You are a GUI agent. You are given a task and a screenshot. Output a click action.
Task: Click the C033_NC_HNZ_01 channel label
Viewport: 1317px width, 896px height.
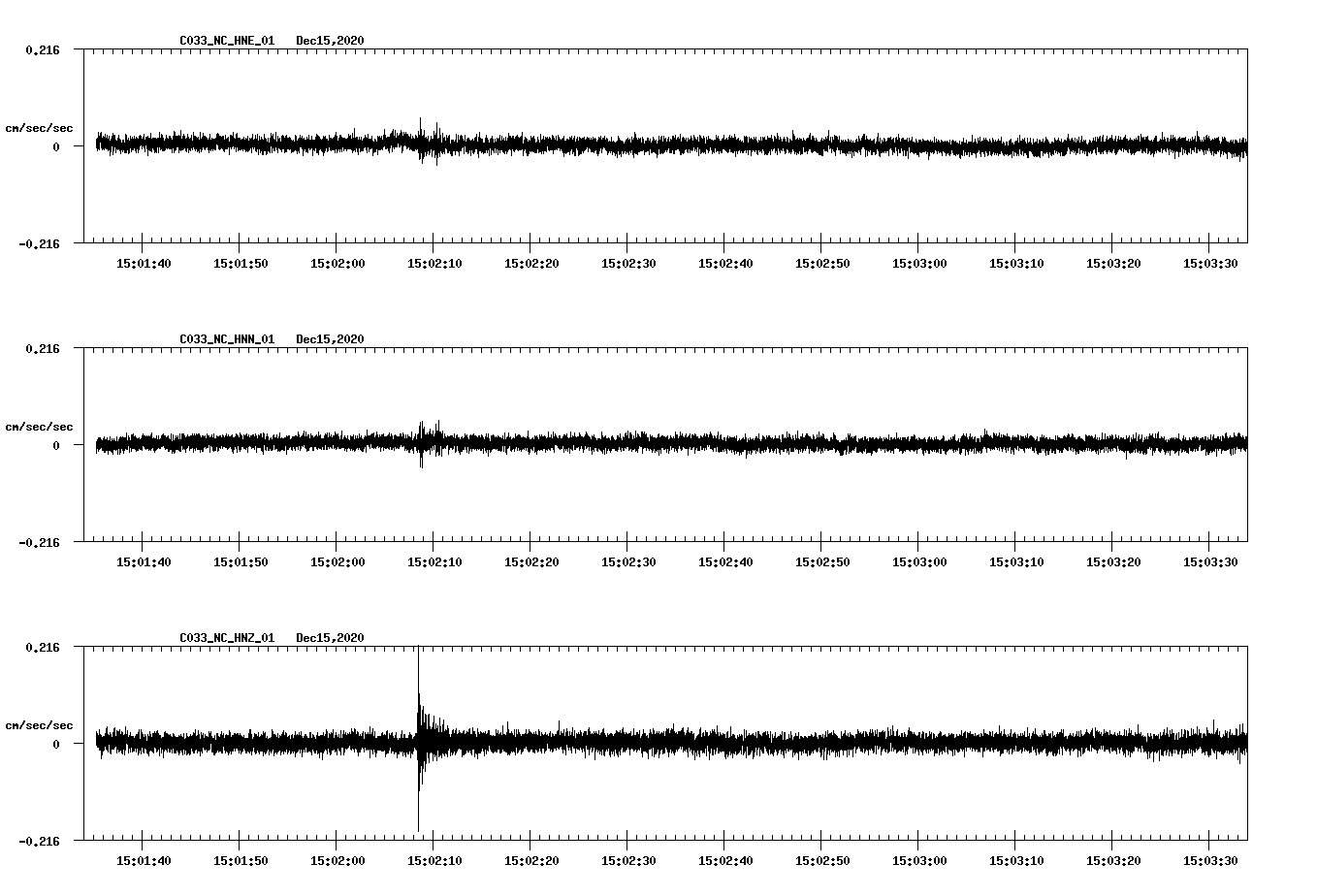pos(225,637)
